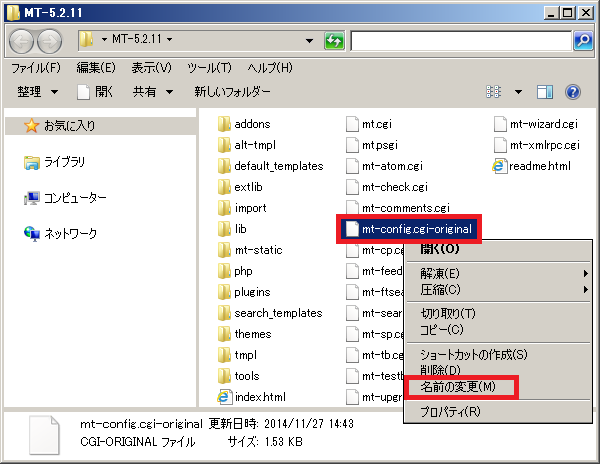Open the ヘルプ(H) menu
The width and height of the screenshot is (600, 464).
point(270,68)
